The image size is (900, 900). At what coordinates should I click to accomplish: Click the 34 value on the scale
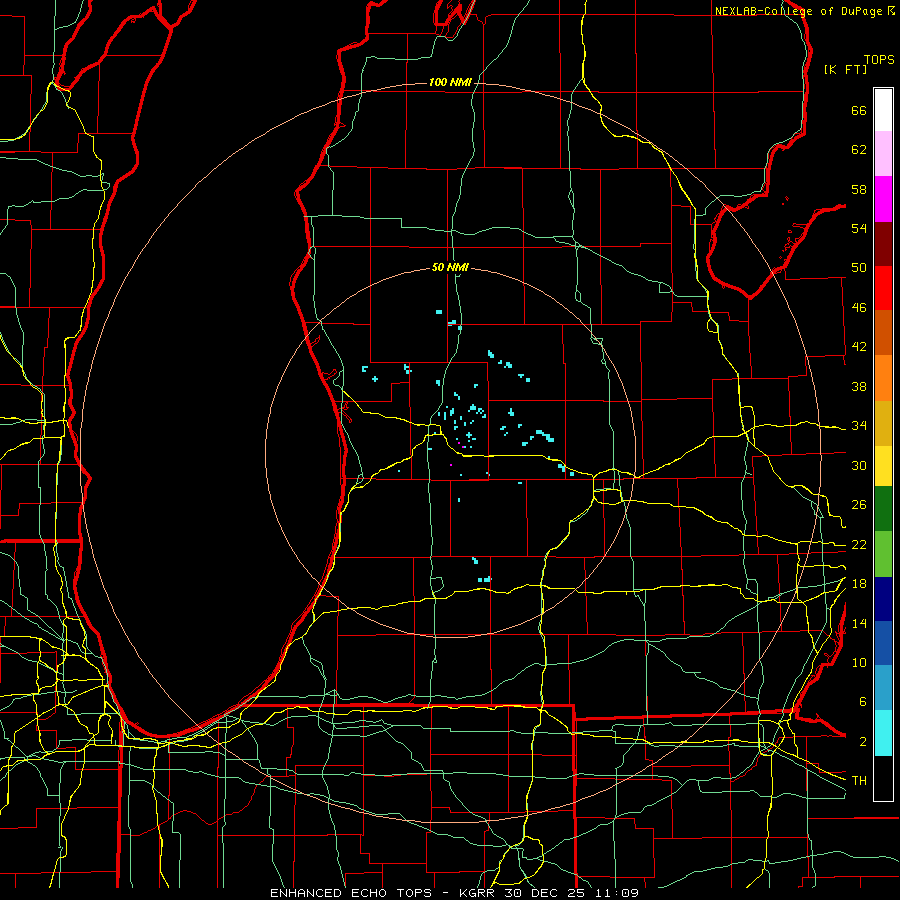tap(859, 426)
